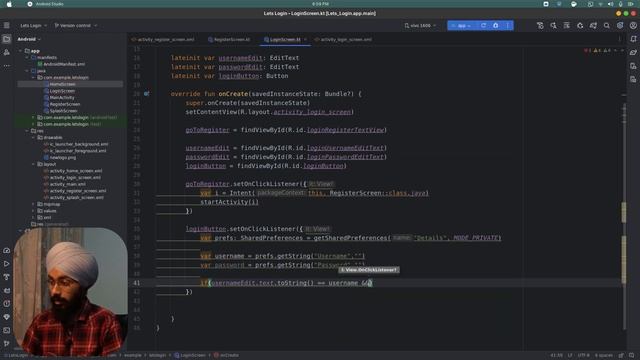Open Version control dropdown

click(76, 25)
